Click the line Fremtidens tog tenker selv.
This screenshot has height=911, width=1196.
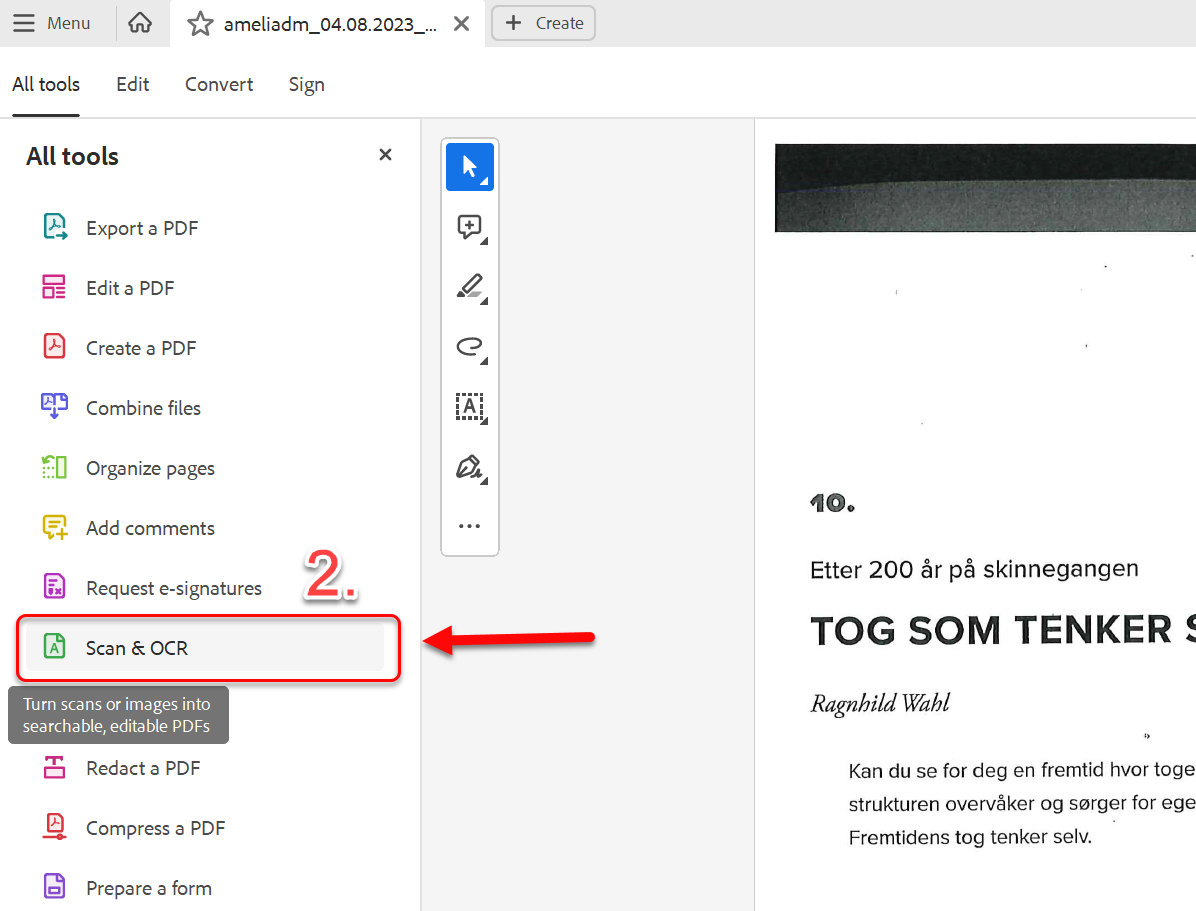click(970, 837)
